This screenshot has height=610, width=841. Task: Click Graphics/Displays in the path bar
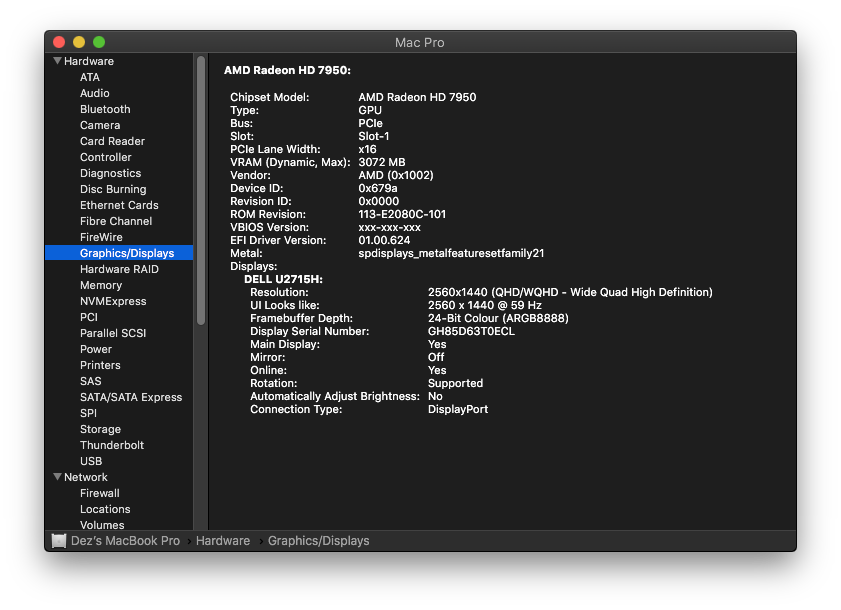pos(319,541)
